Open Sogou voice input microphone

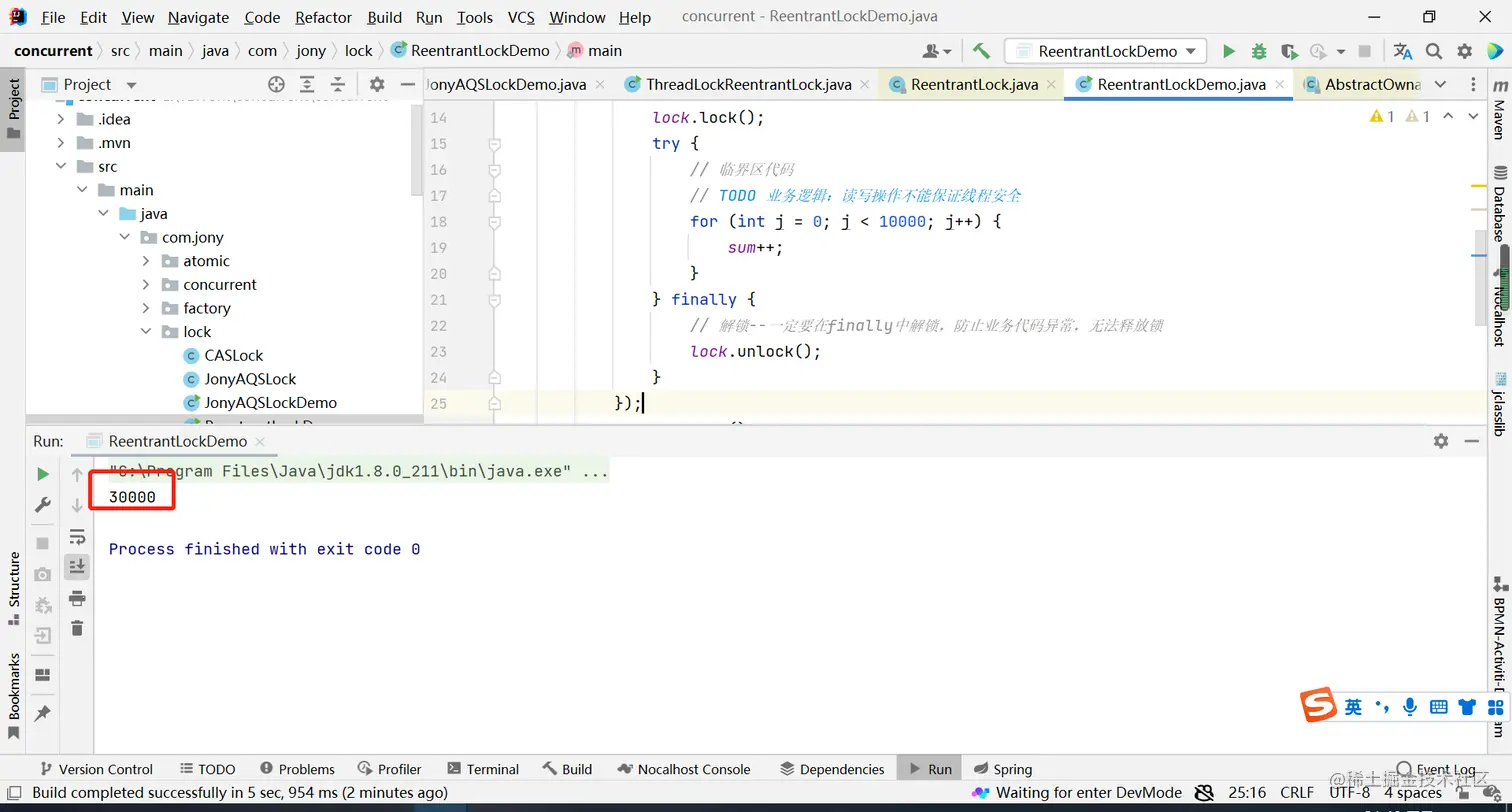1410,707
